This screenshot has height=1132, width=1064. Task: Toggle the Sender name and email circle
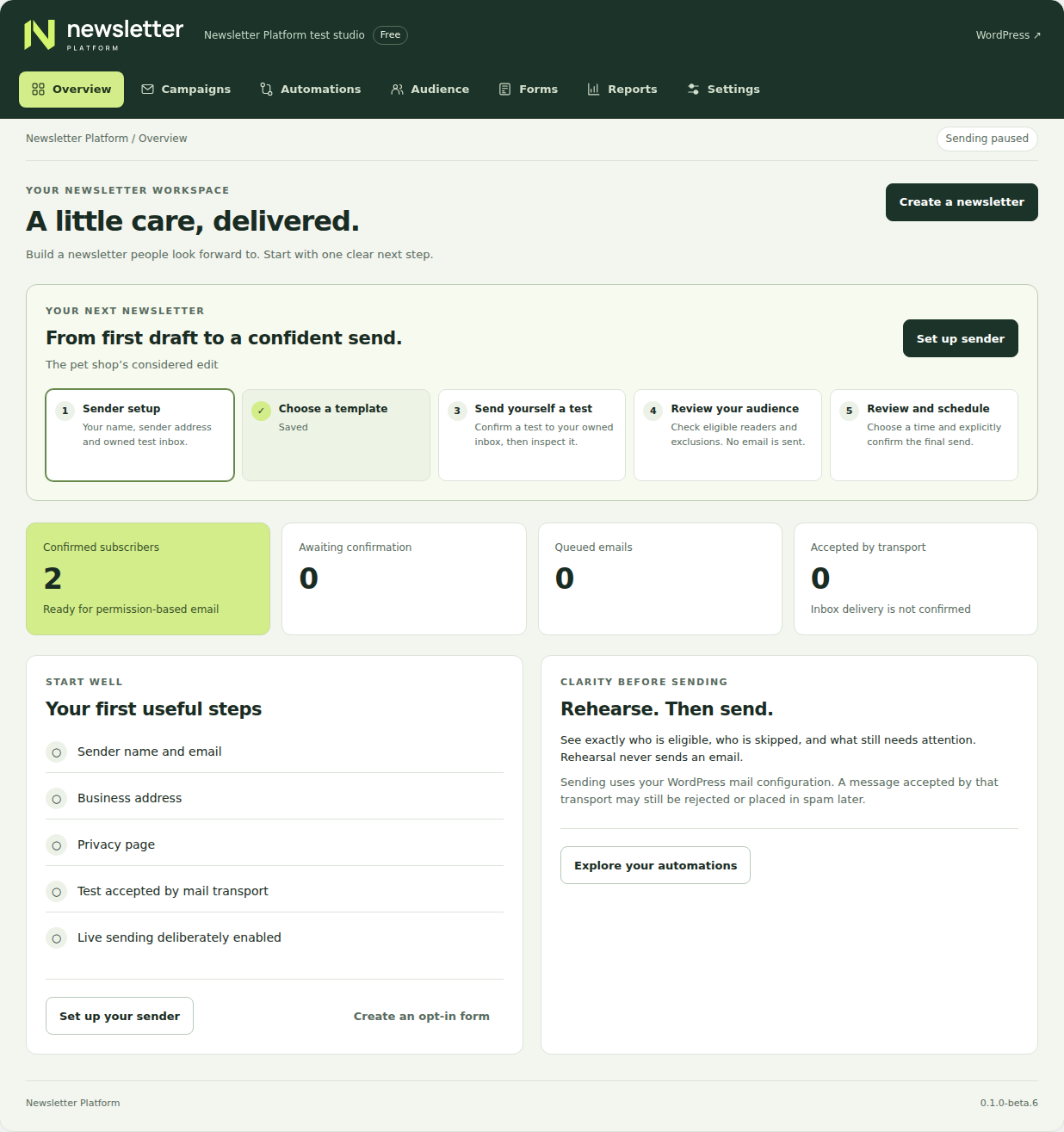click(x=57, y=752)
